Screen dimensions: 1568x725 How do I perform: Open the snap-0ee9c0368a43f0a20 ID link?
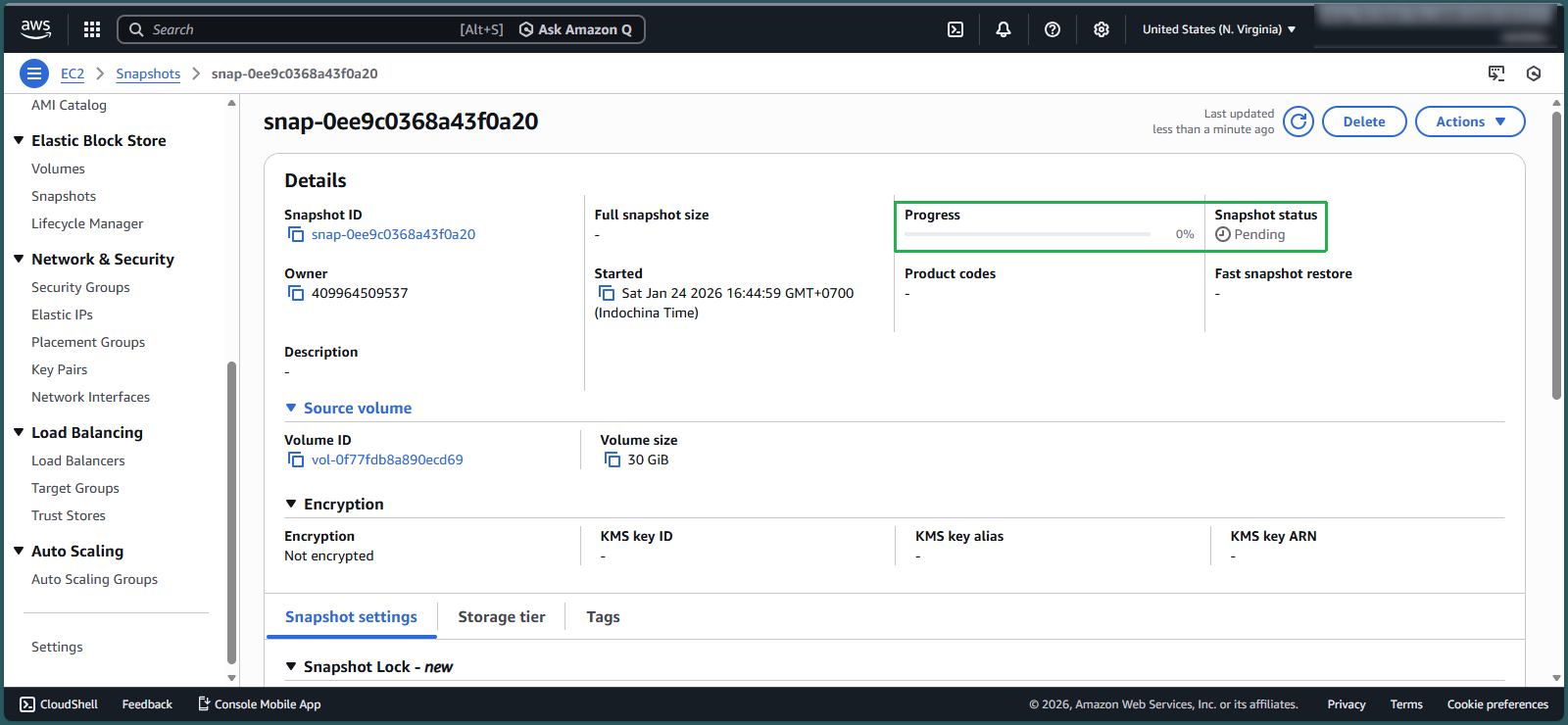tap(393, 234)
